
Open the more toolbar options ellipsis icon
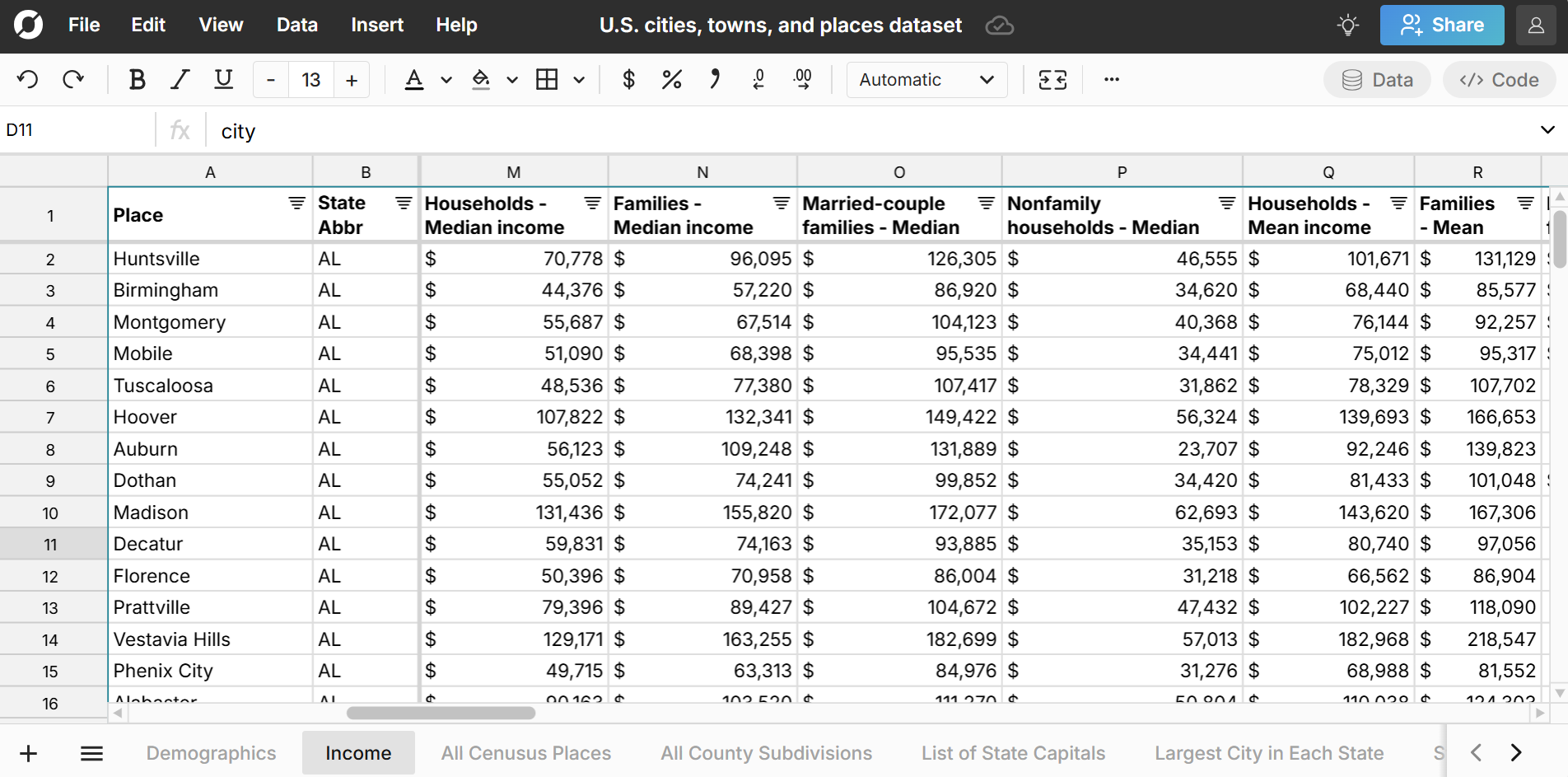(1112, 79)
